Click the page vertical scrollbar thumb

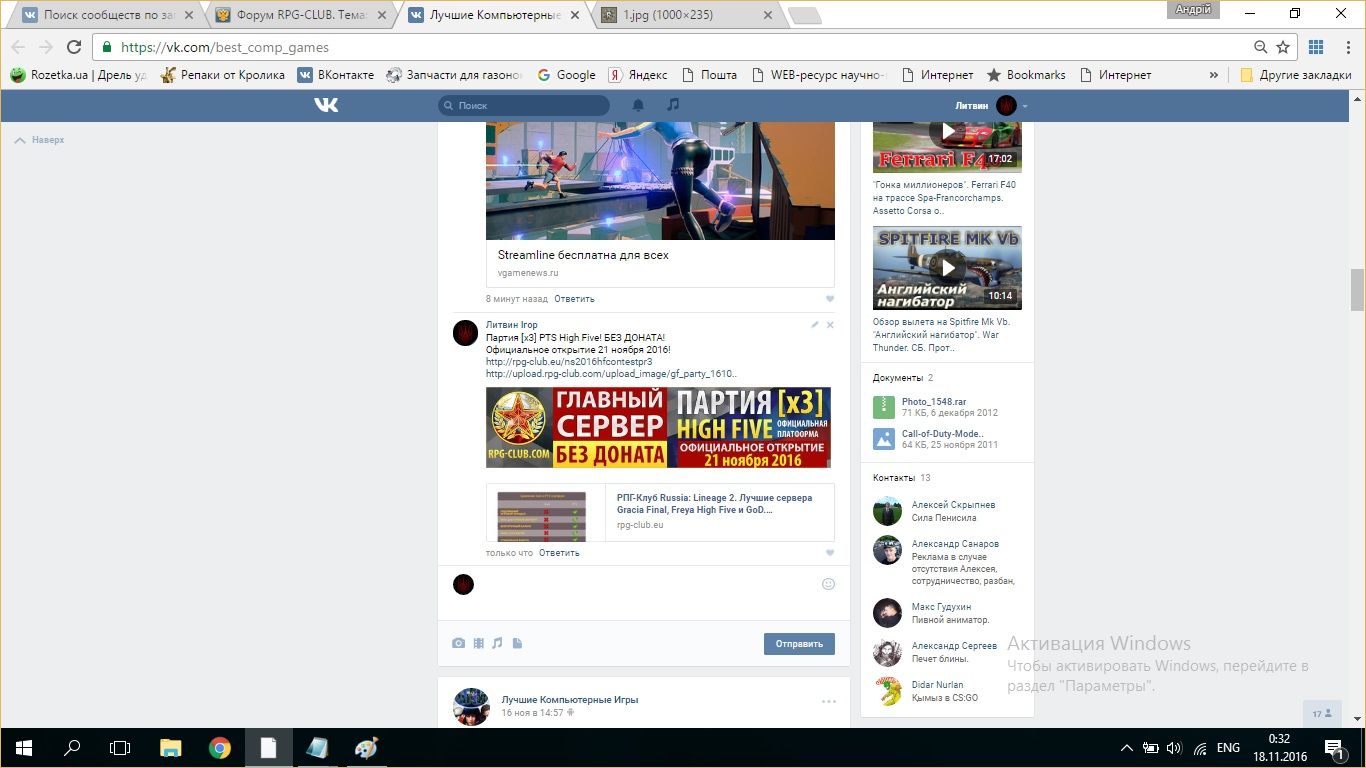tap(1357, 290)
